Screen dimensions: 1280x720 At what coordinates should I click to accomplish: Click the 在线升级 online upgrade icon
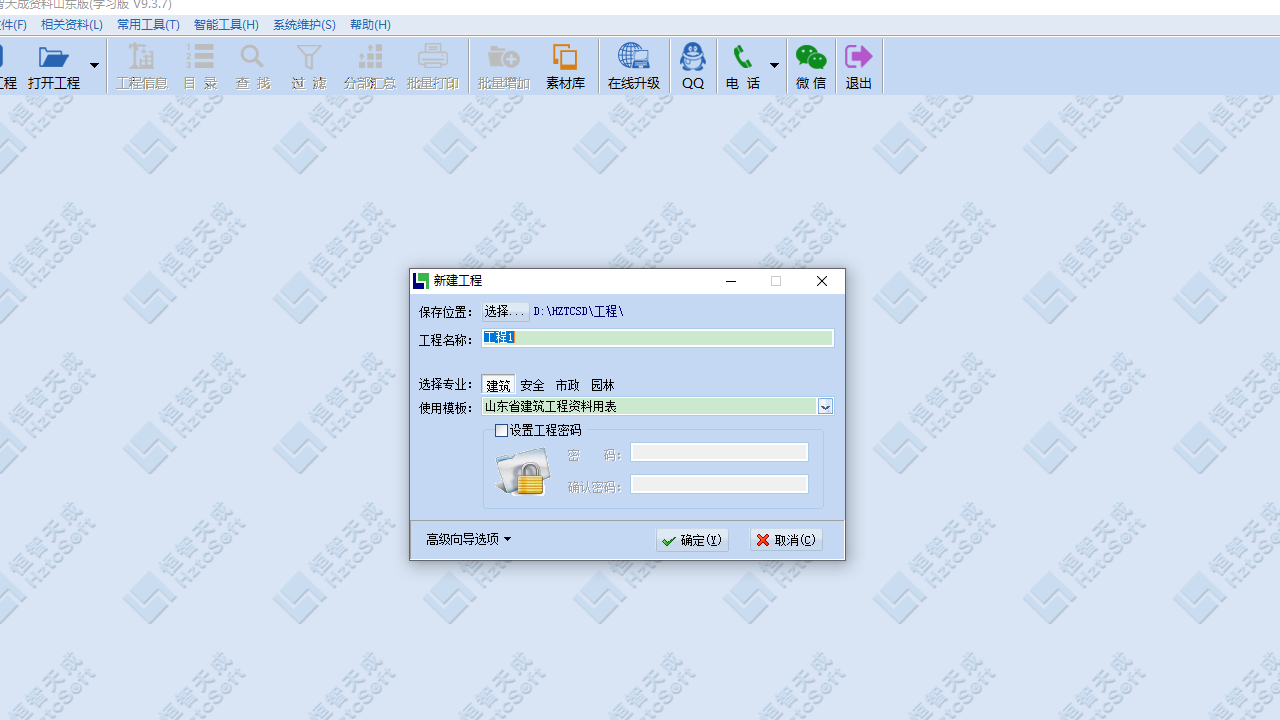(x=633, y=65)
